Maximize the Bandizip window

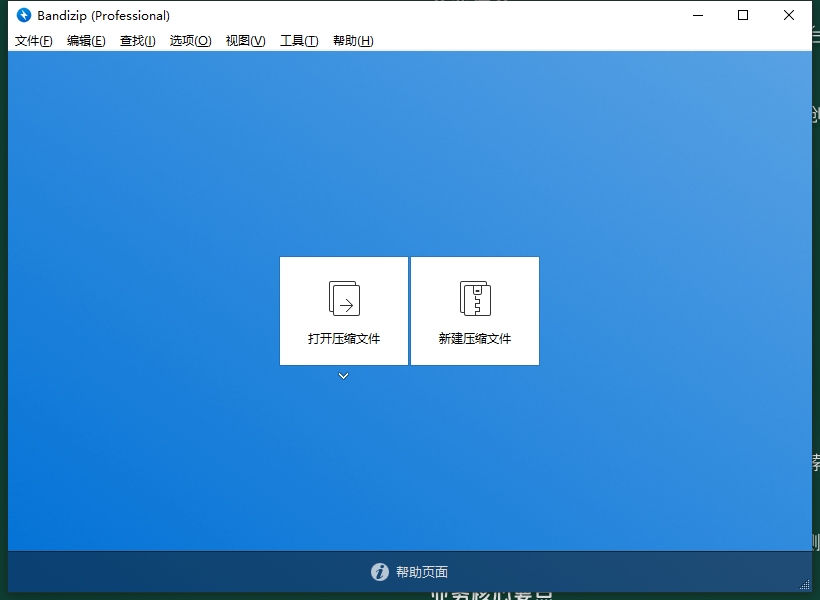[x=743, y=15]
